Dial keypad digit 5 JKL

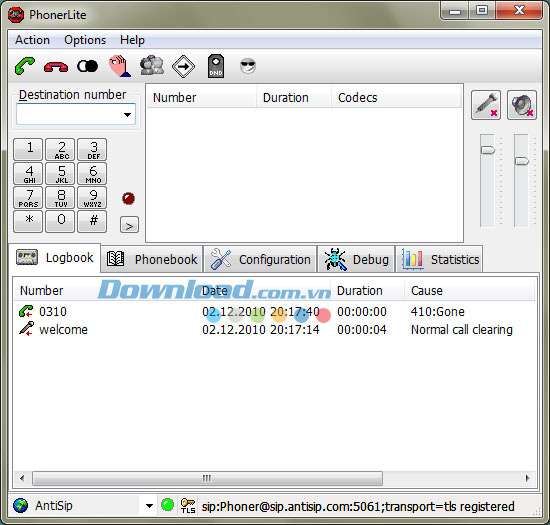point(60,173)
